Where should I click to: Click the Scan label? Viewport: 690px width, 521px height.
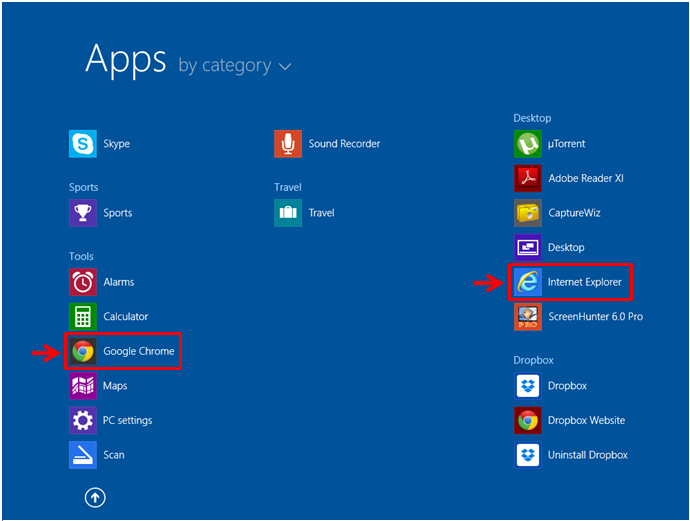coord(114,455)
